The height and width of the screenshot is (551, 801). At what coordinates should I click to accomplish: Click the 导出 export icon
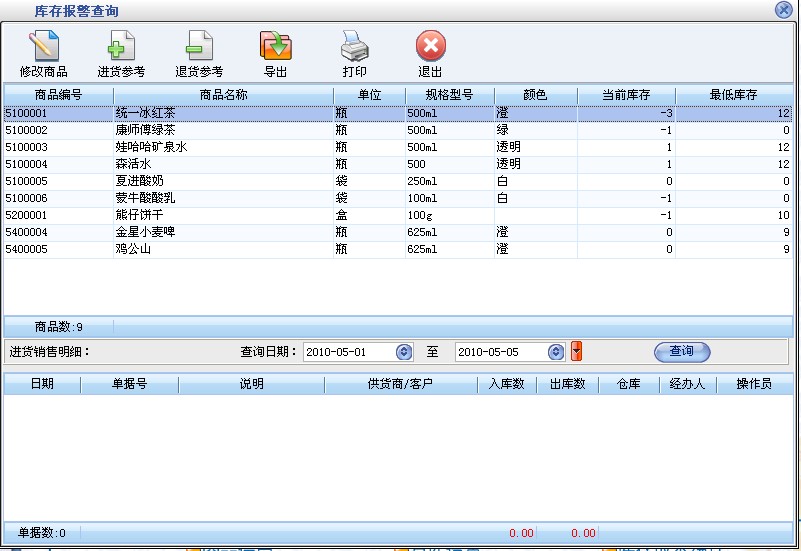point(275,47)
